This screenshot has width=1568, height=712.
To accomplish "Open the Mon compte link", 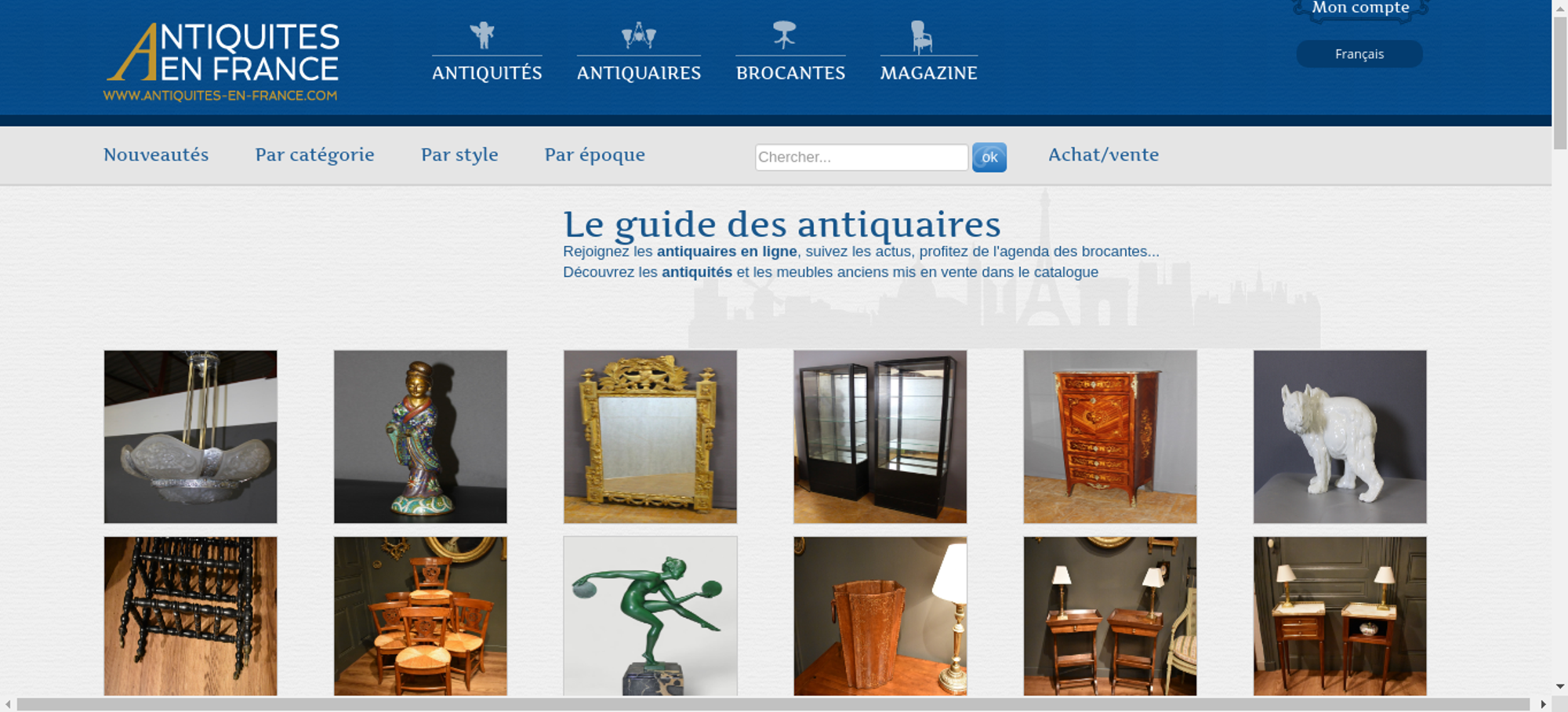I will pos(1361,8).
